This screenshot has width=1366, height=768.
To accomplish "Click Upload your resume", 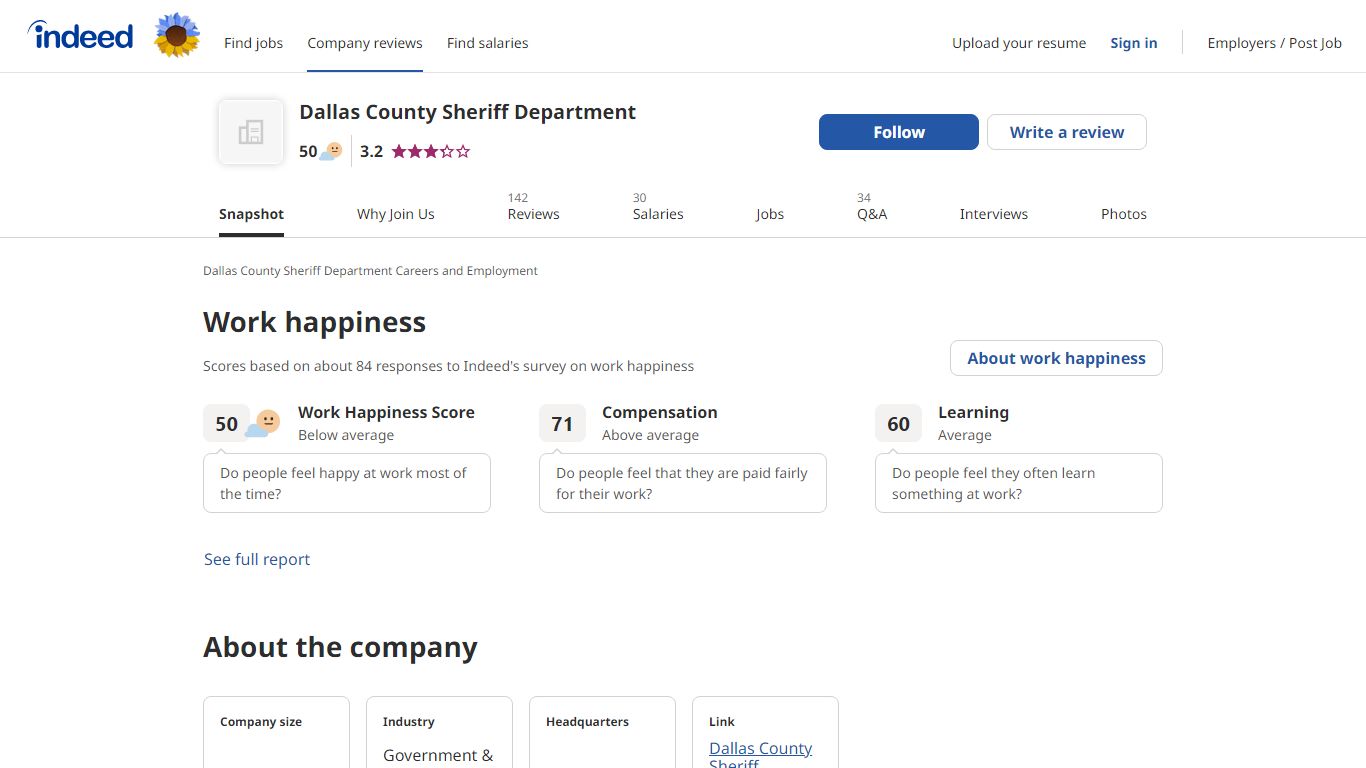I will click(x=1019, y=43).
